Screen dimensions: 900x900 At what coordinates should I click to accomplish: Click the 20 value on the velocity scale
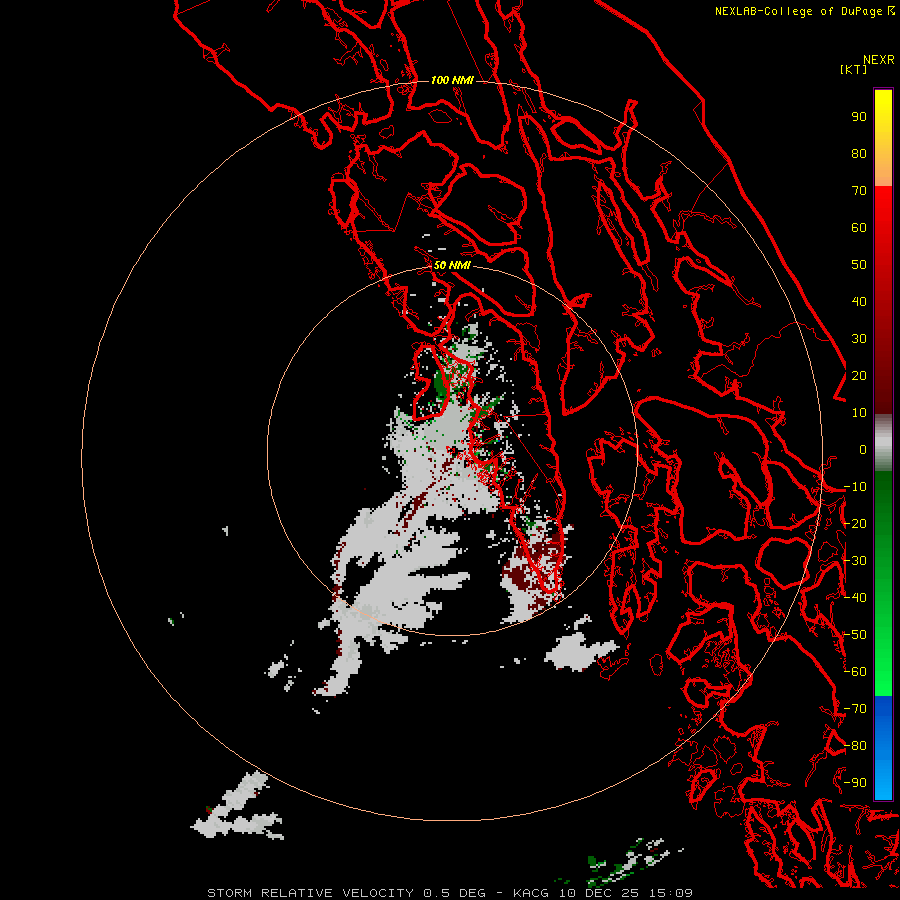click(x=859, y=376)
